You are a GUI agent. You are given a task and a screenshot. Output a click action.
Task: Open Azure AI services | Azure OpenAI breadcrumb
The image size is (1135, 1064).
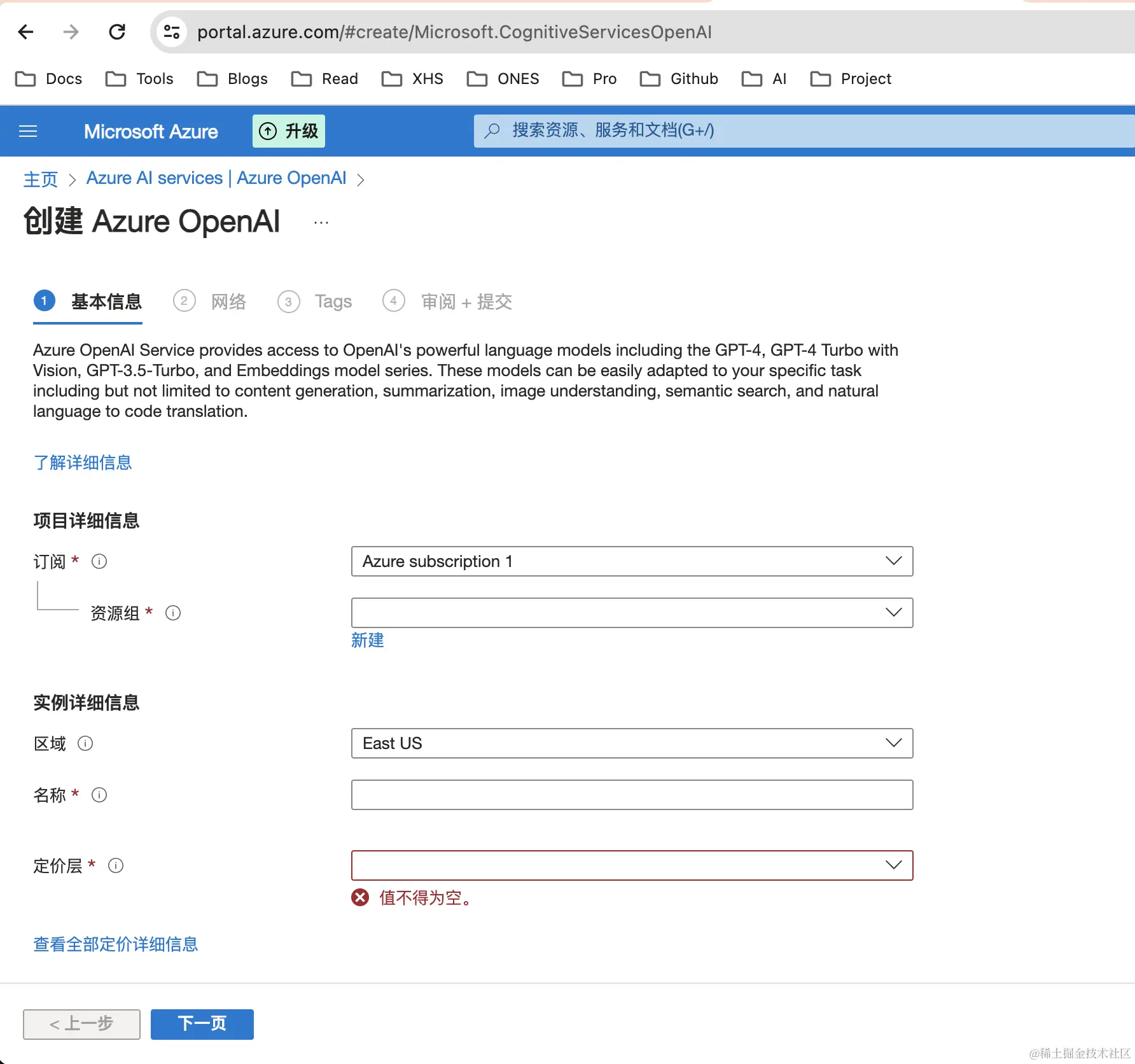(x=216, y=178)
